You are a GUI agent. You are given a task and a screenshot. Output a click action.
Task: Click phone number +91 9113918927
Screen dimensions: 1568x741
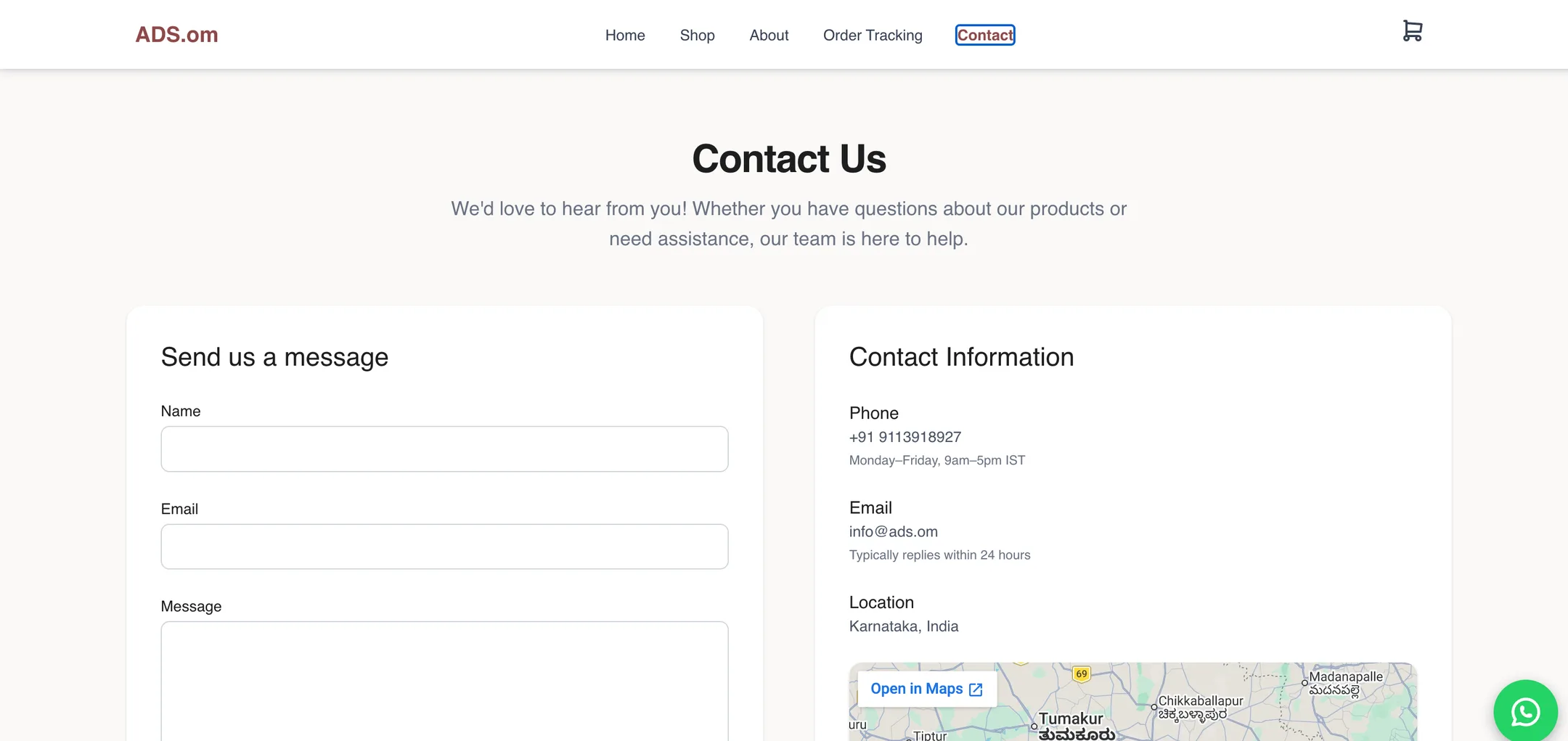coord(905,437)
